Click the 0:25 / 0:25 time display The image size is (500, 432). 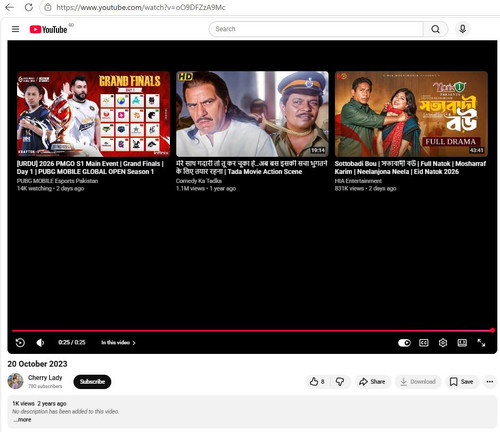(72, 342)
